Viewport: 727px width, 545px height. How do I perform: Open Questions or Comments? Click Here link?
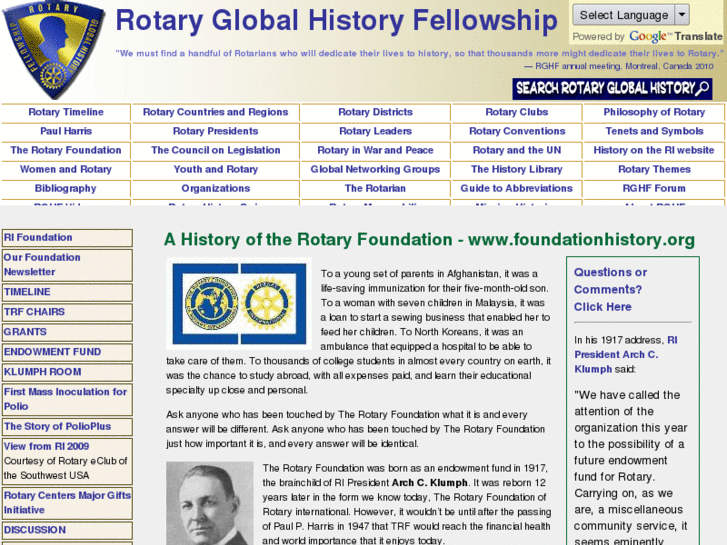(x=610, y=289)
